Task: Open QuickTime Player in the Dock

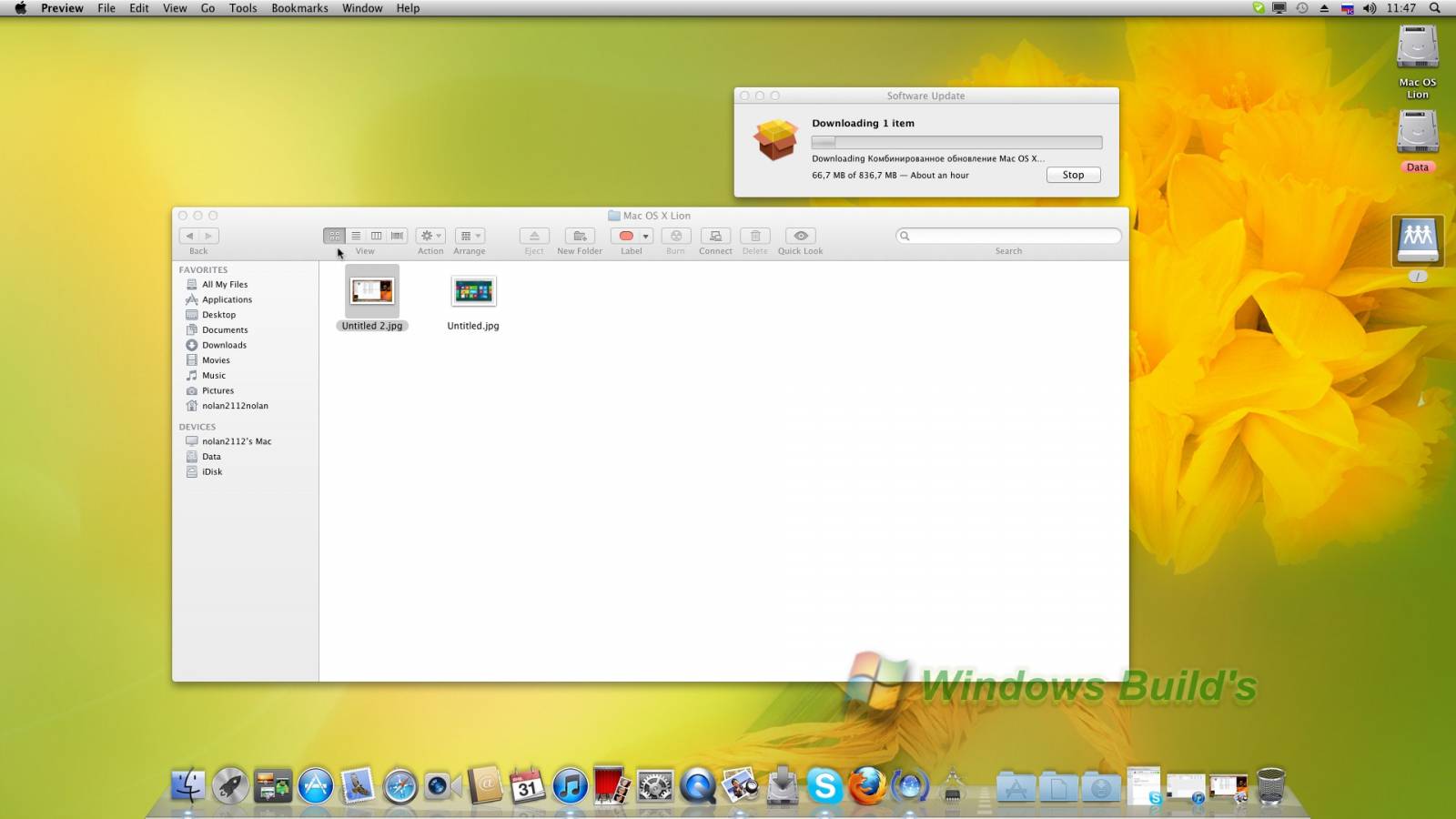Action: 698,786
